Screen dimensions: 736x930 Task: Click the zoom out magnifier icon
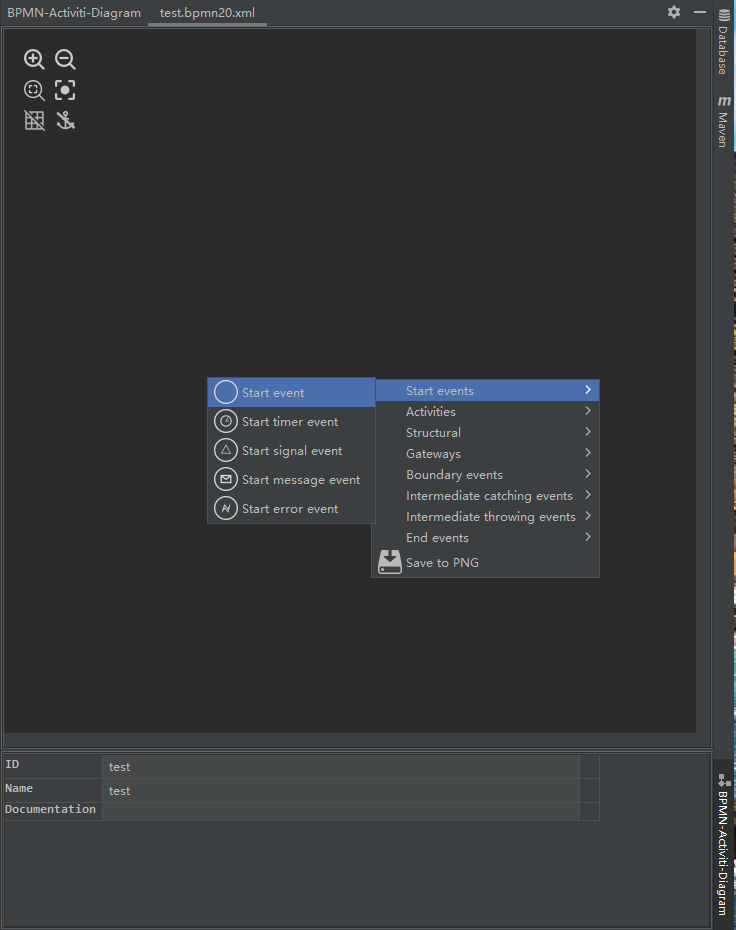[x=65, y=59]
